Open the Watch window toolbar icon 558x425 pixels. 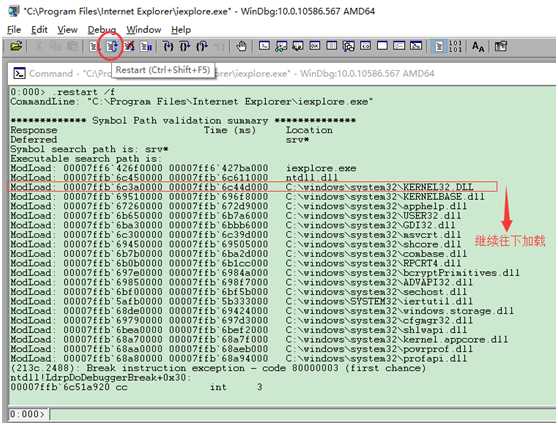click(281, 46)
